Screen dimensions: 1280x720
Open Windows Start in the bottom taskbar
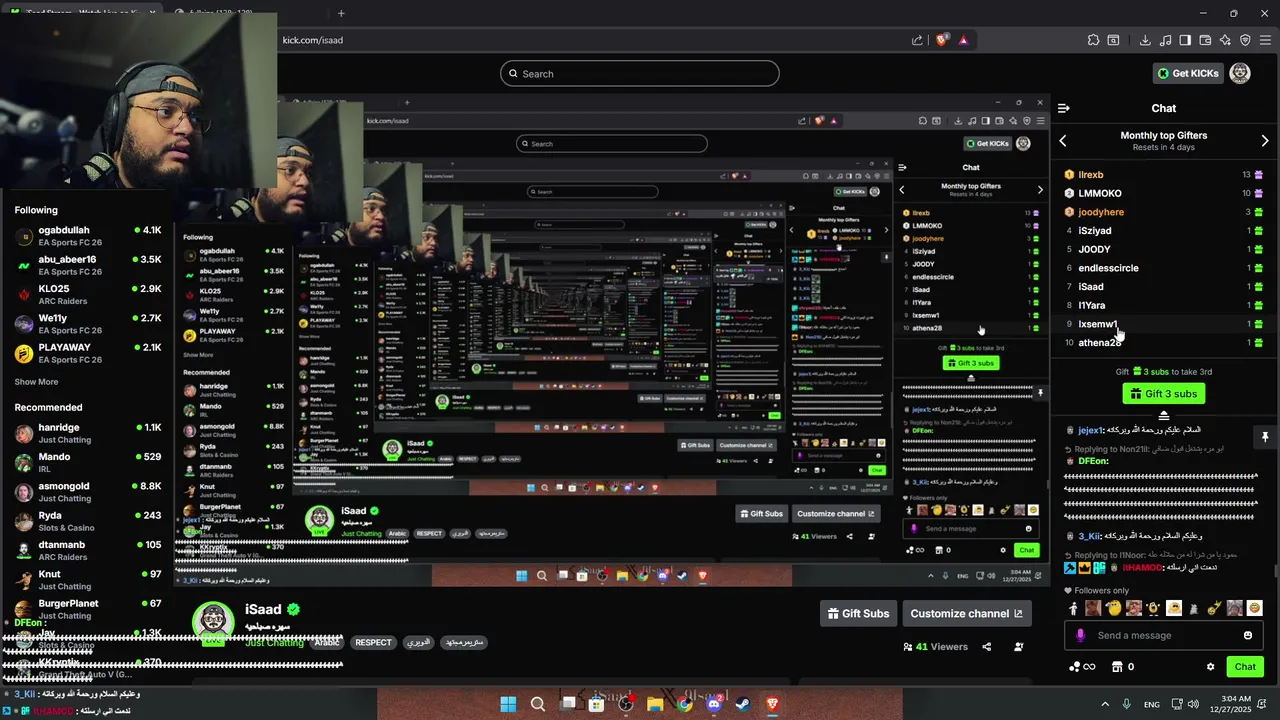pos(508,704)
